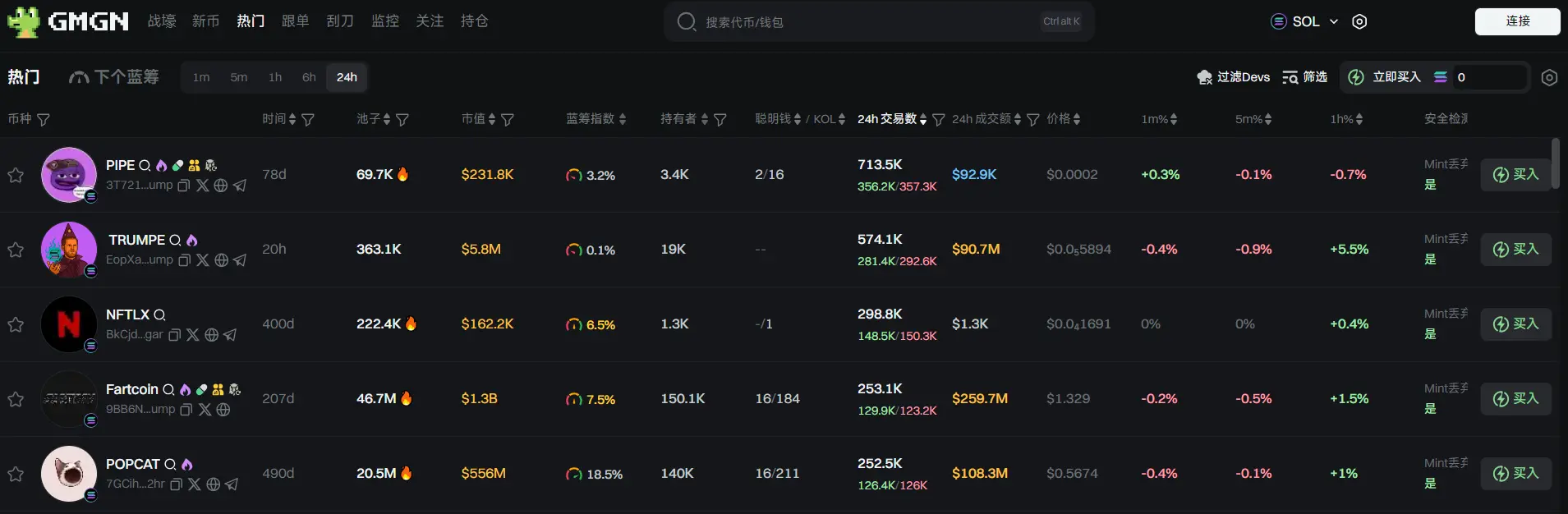
Task: Click the GMGN frog logo
Action: 24,21
